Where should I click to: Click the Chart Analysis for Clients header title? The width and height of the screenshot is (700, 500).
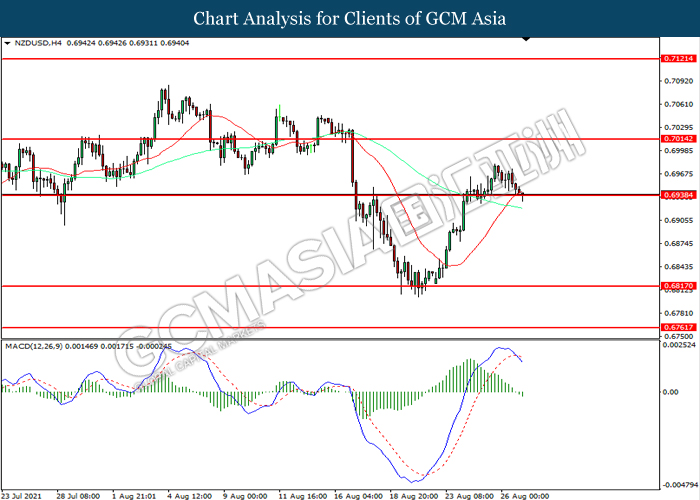coord(350,19)
